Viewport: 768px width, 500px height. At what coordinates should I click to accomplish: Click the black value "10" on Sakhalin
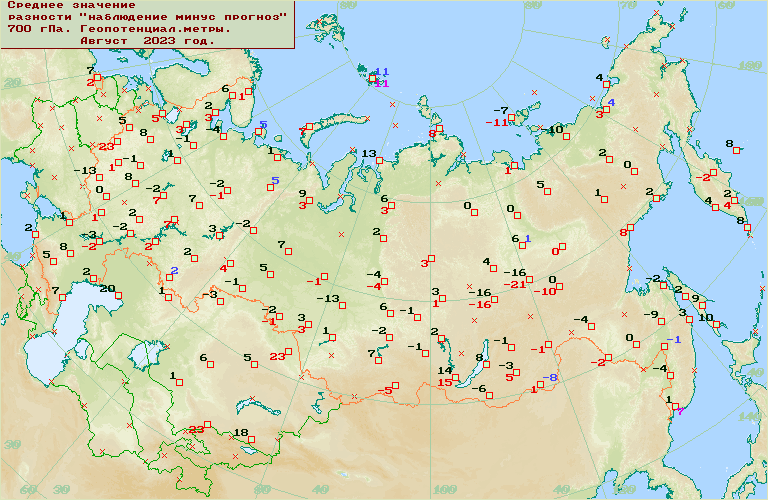pos(706,317)
